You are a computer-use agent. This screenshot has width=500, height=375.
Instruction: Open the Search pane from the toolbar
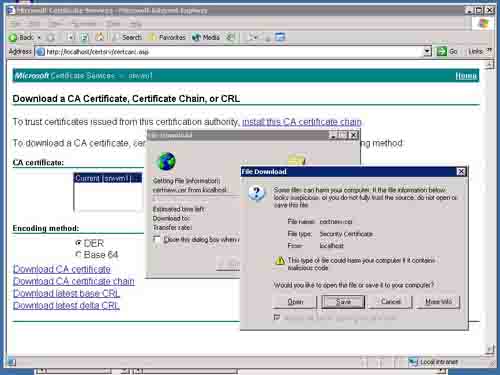128,37
